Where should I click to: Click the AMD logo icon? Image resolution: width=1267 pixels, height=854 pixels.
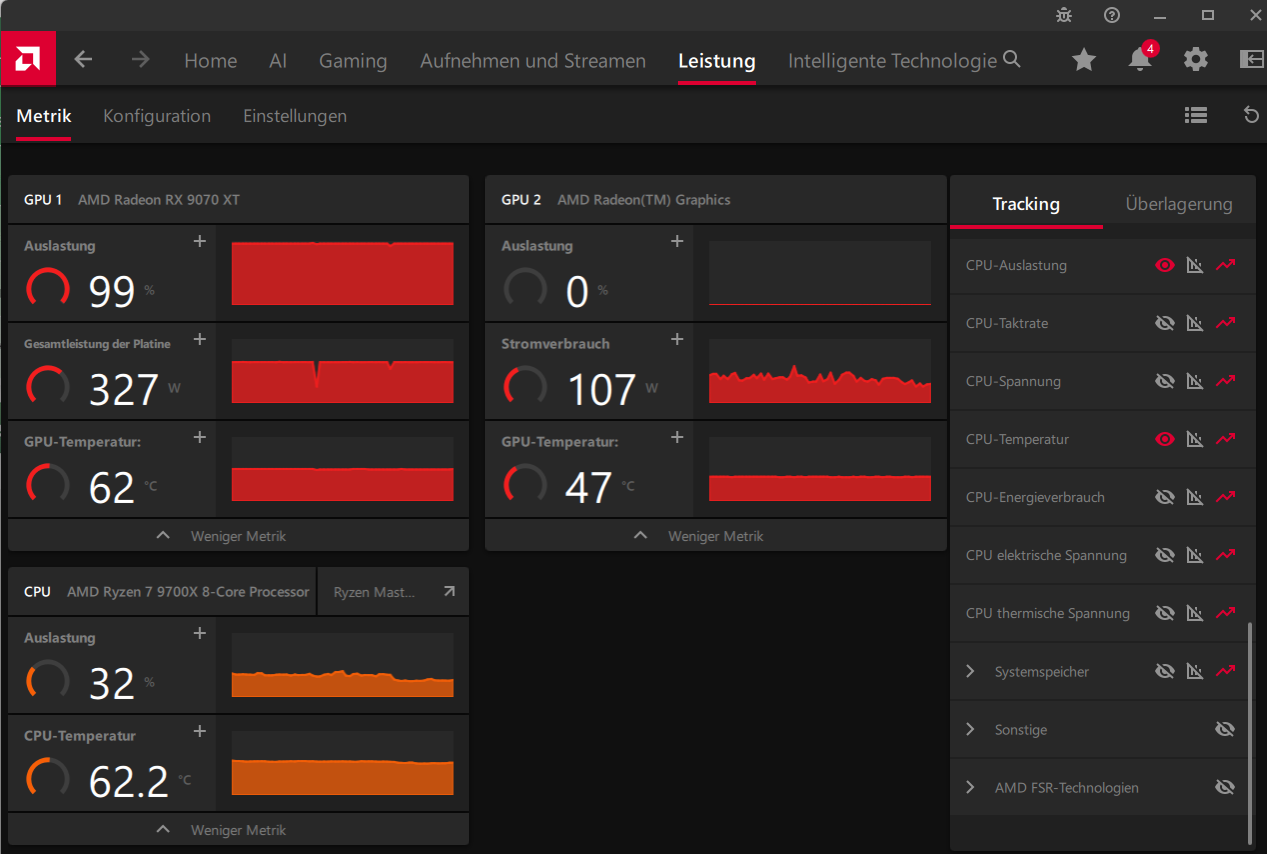[29, 59]
